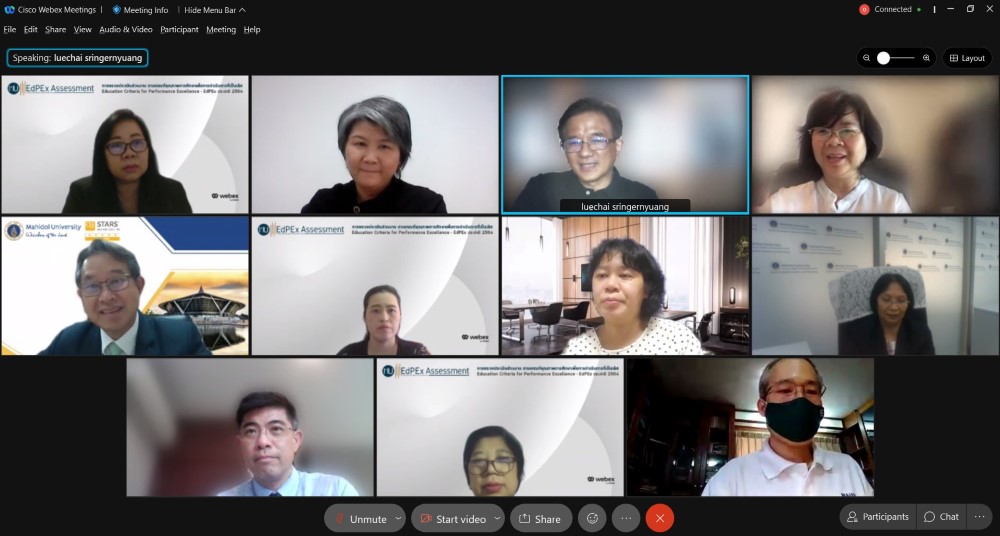Open the Audio & Video menu

[126, 29]
